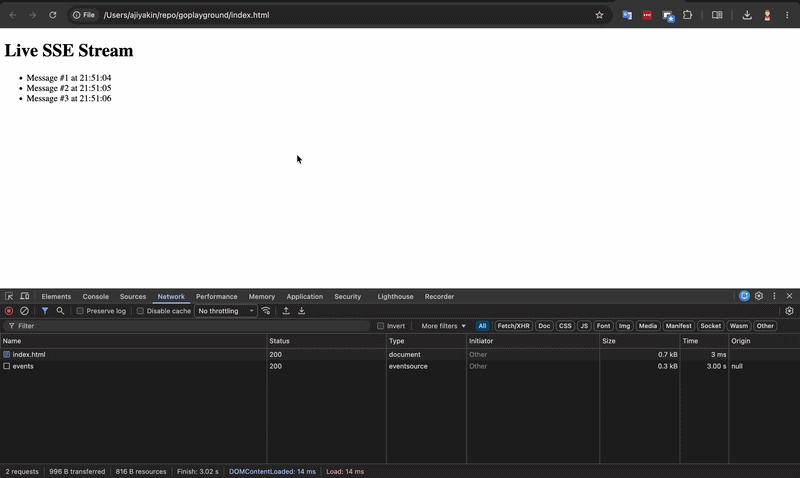Expand the More filters dropdown

[x=443, y=325]
